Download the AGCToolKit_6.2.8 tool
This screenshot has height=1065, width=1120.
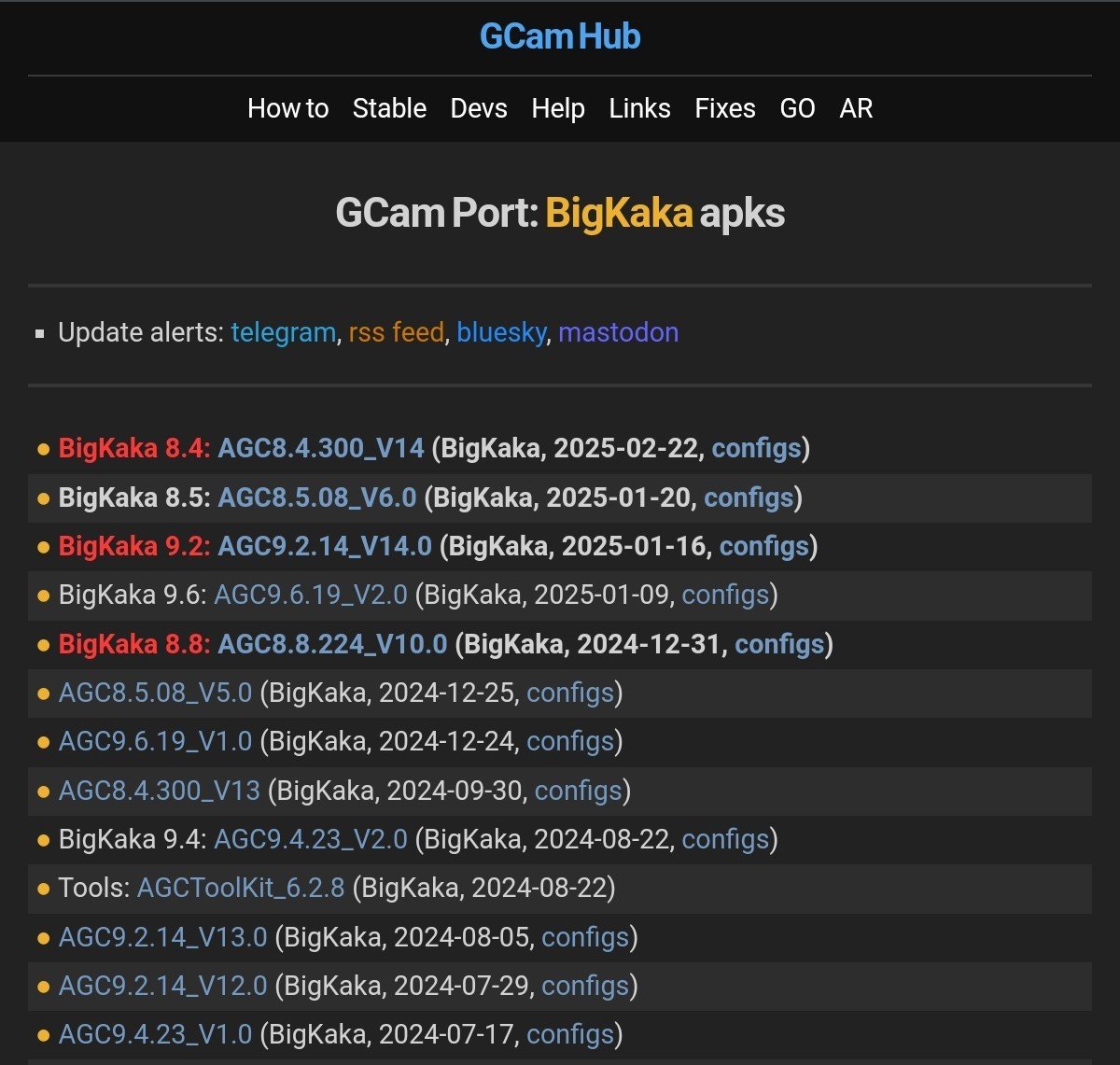pyautogui.click(x=241, y=888)
